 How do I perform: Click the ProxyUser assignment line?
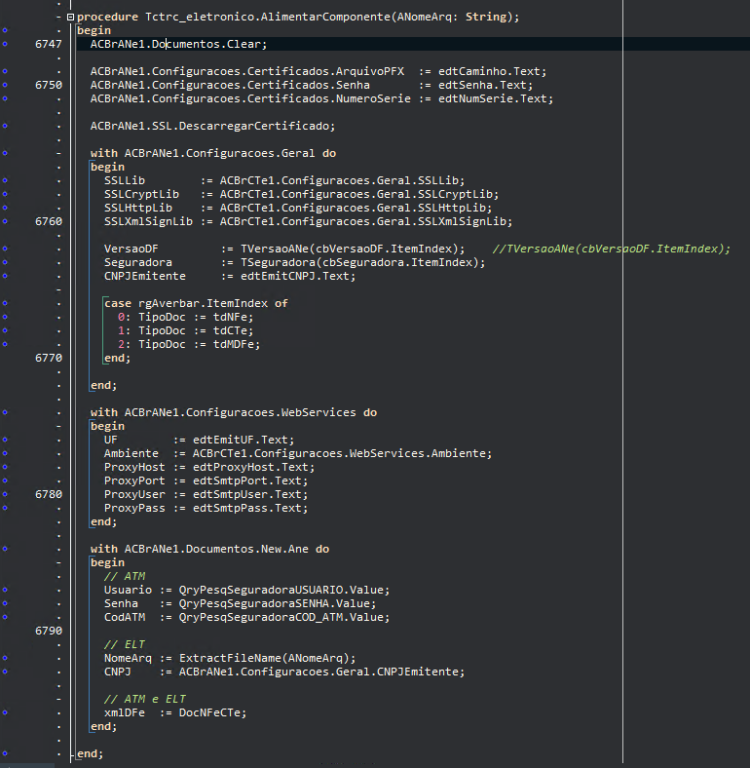tap(206, 494)
